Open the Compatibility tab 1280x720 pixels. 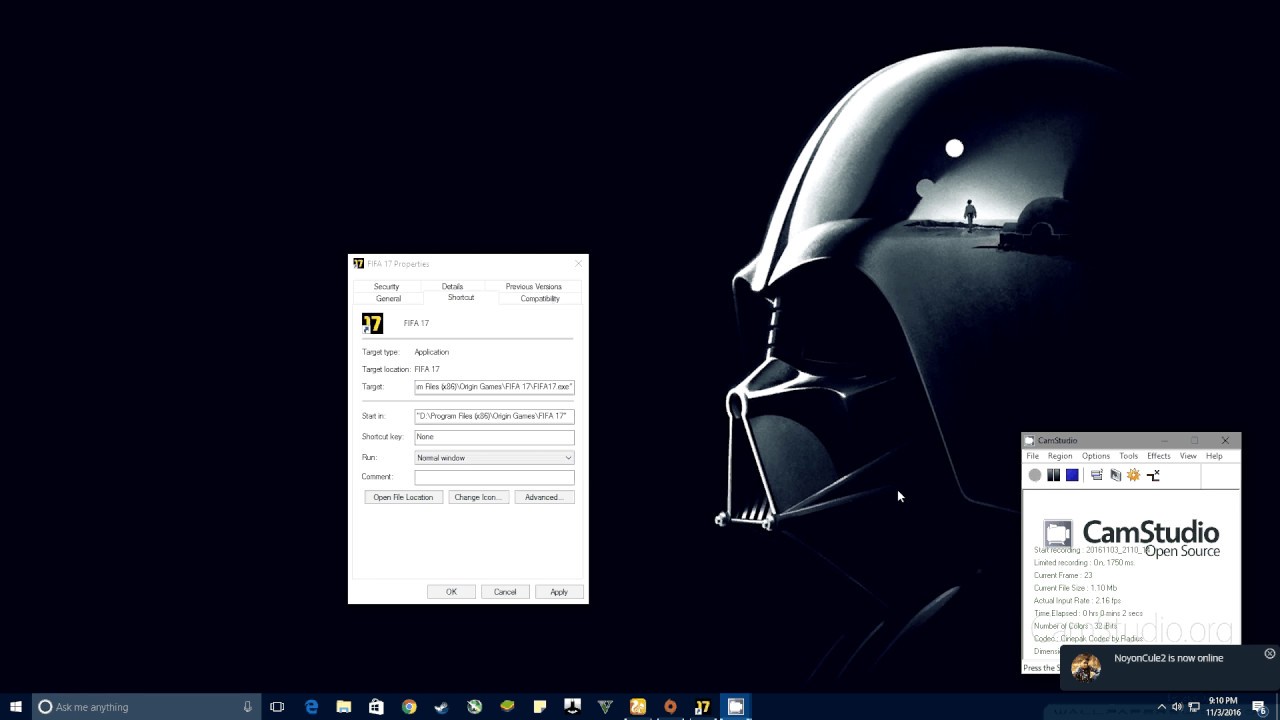point(540,298)
